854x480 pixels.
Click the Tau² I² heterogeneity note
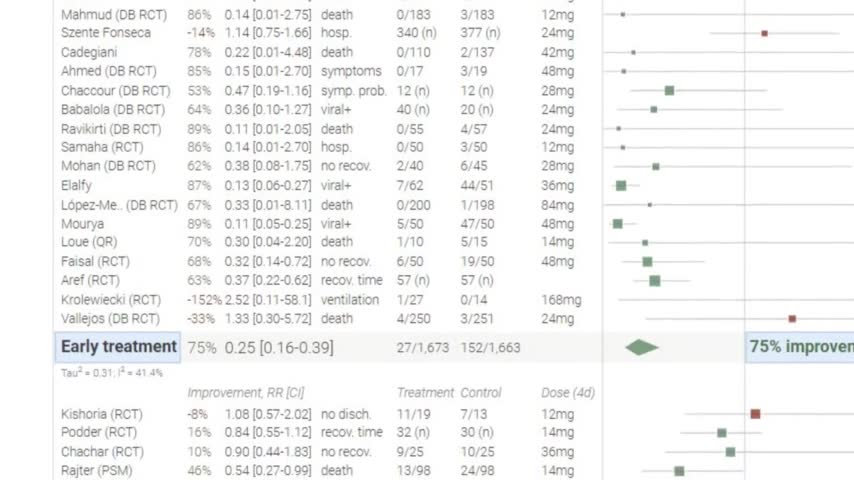(112, 373)
